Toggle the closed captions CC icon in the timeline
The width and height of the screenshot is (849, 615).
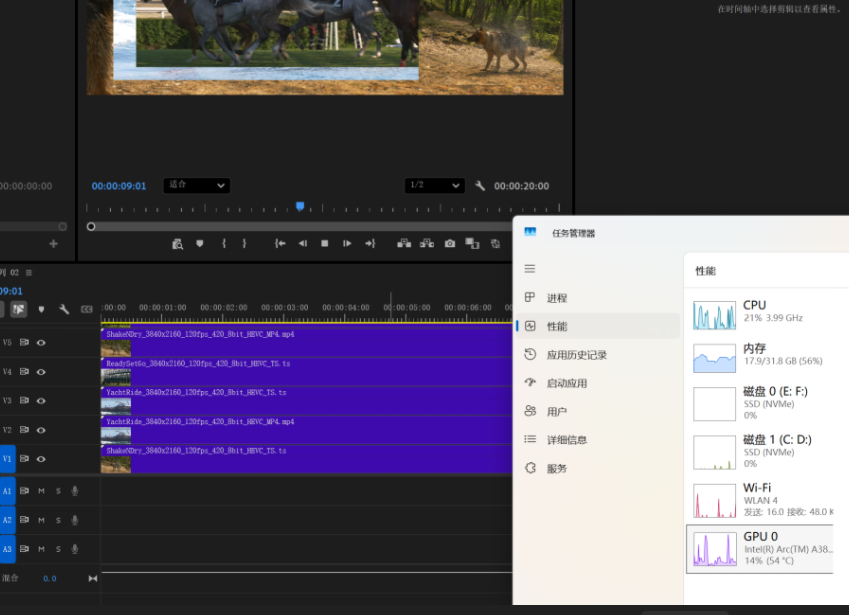pyautogui.click(x=87, y=309)
